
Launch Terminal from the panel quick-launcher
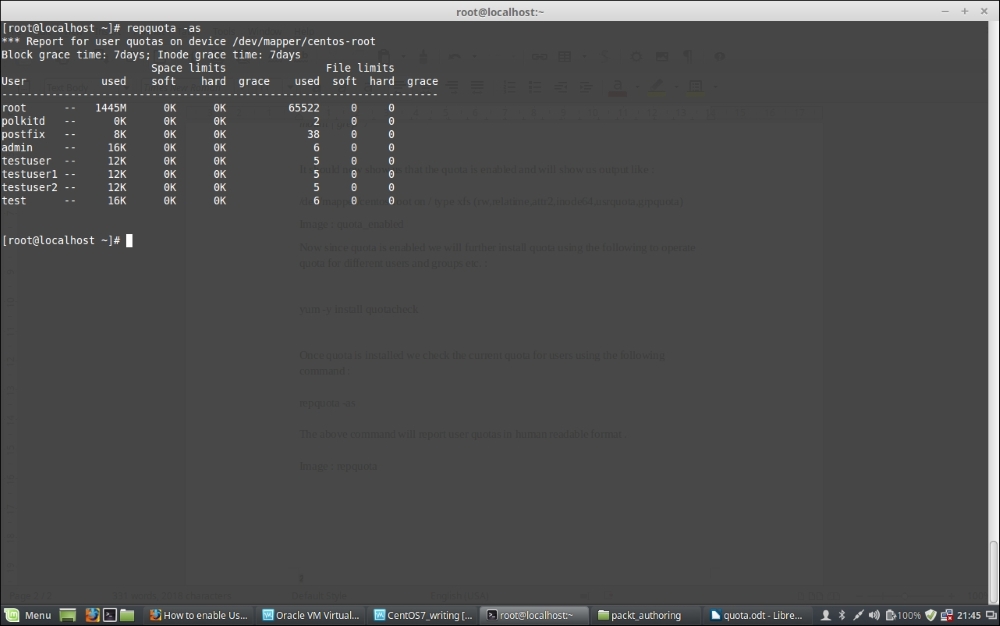pyautogui.click(x=110, y=615)
